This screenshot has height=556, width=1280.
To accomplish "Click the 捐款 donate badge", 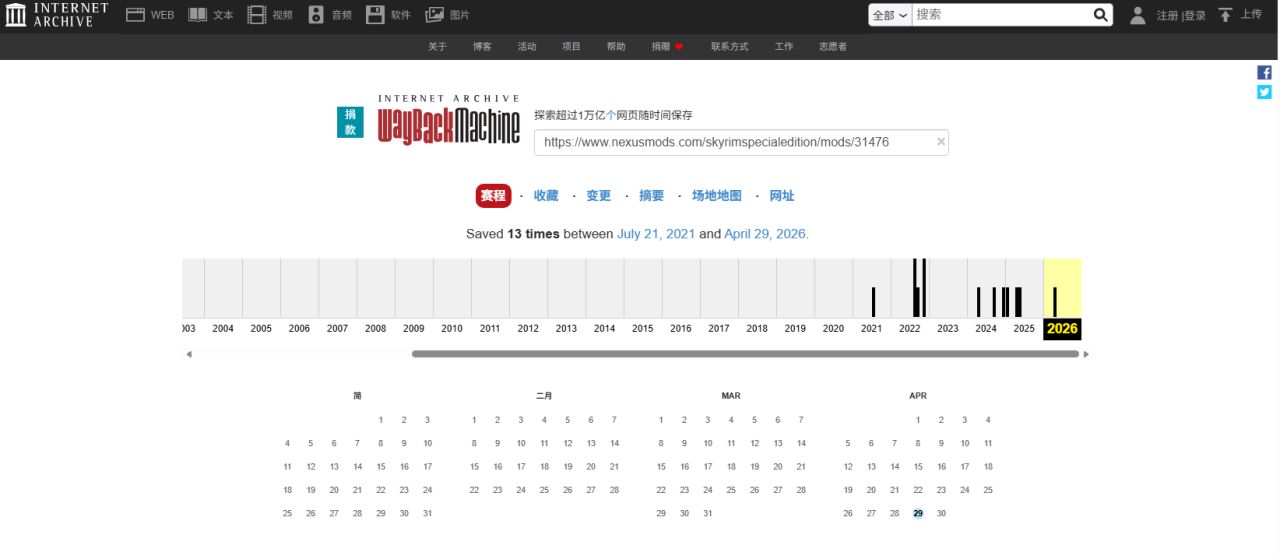I will 350,122.
